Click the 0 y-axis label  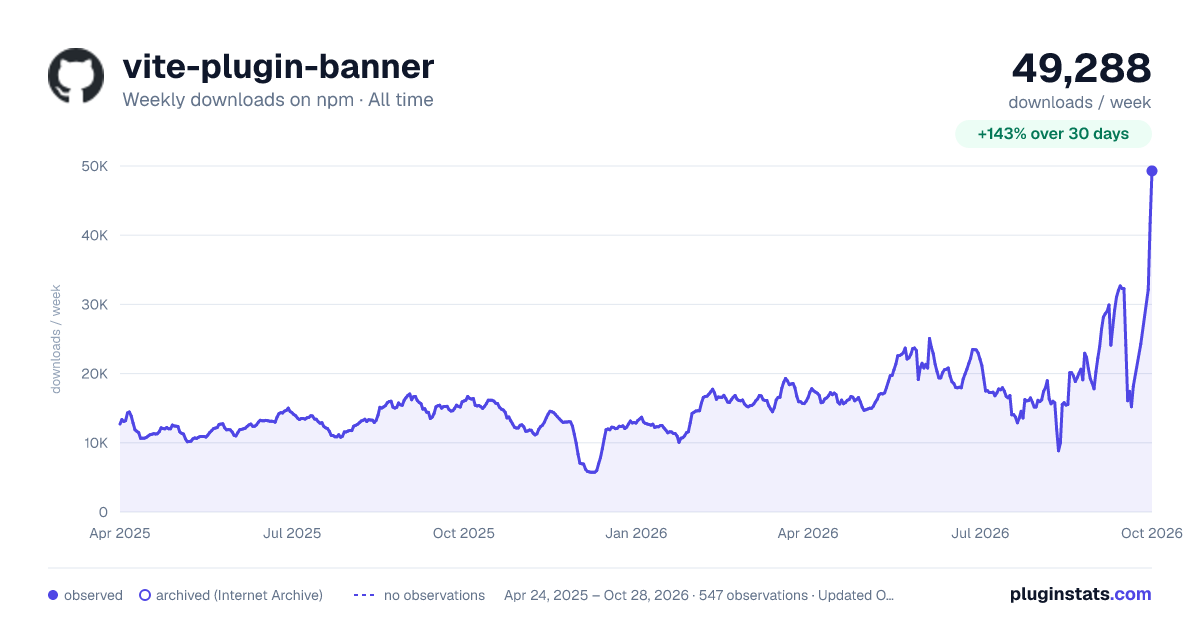[x=103, y=512]
